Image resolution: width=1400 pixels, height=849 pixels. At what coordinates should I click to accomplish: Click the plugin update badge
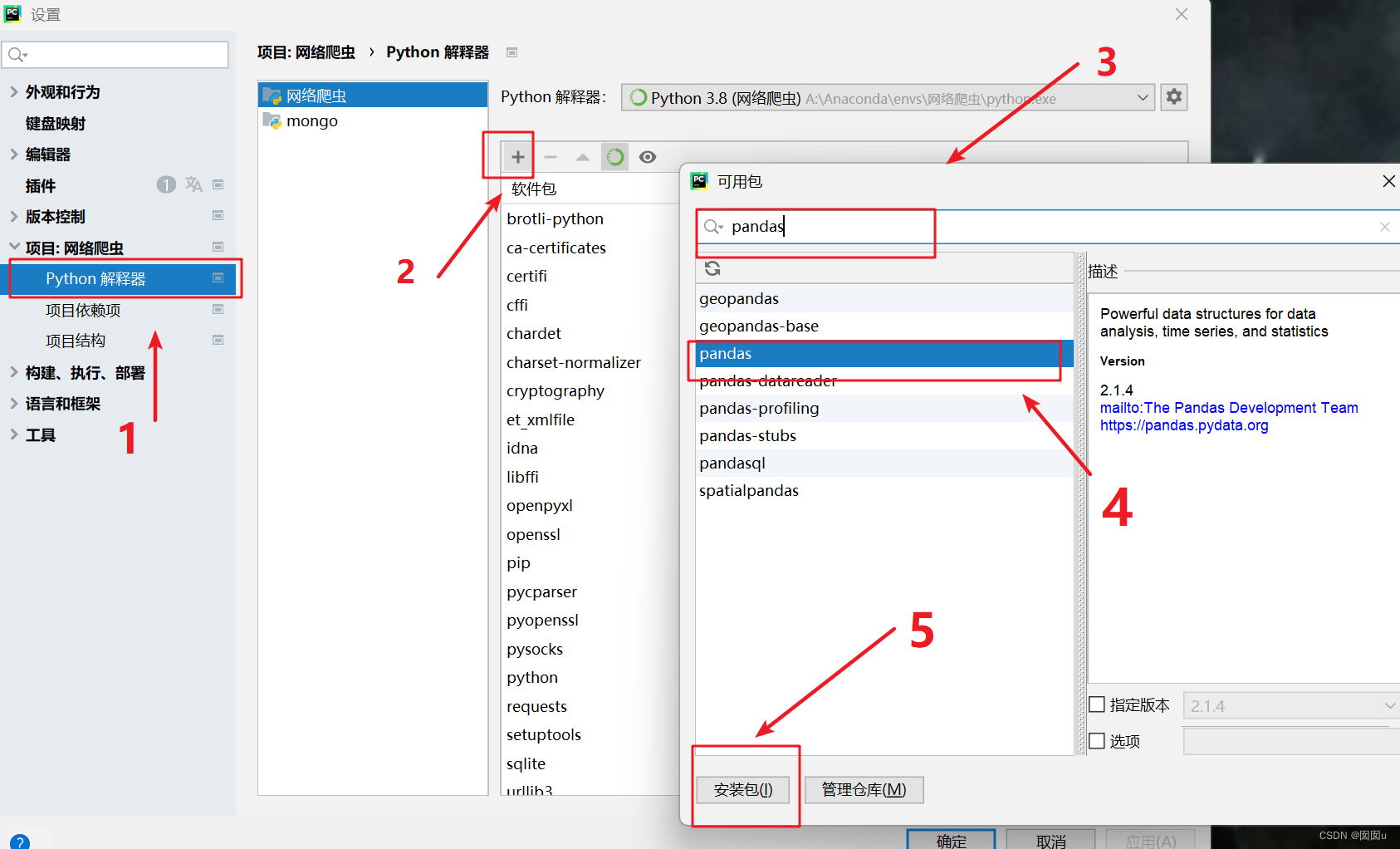[166, 184]
